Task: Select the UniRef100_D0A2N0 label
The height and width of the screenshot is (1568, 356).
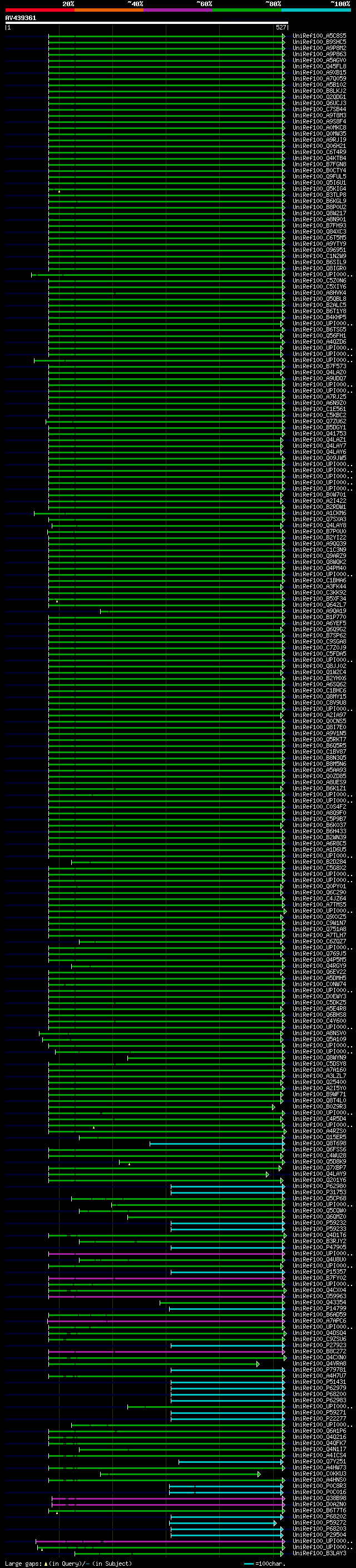Action: [x=319, y=1504]
